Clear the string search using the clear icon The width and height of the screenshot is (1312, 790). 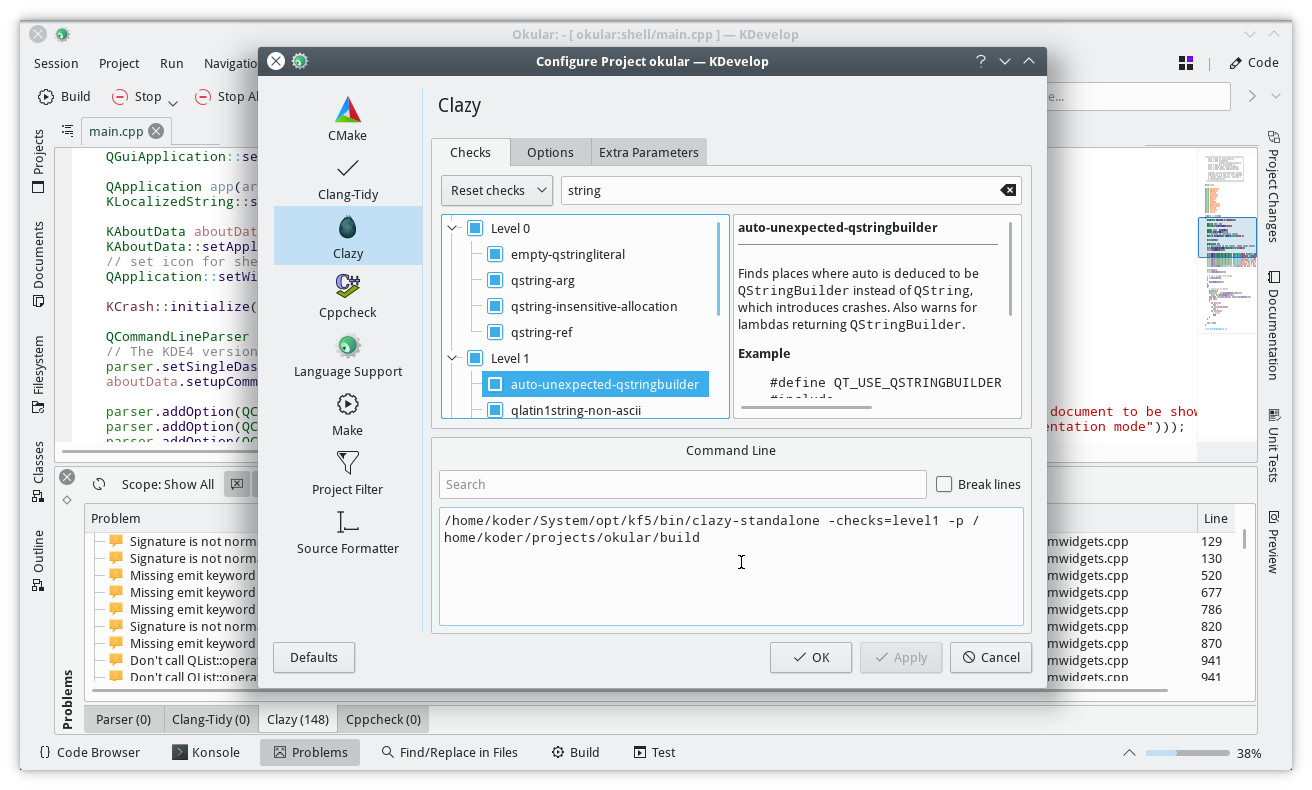(1007, 190)
